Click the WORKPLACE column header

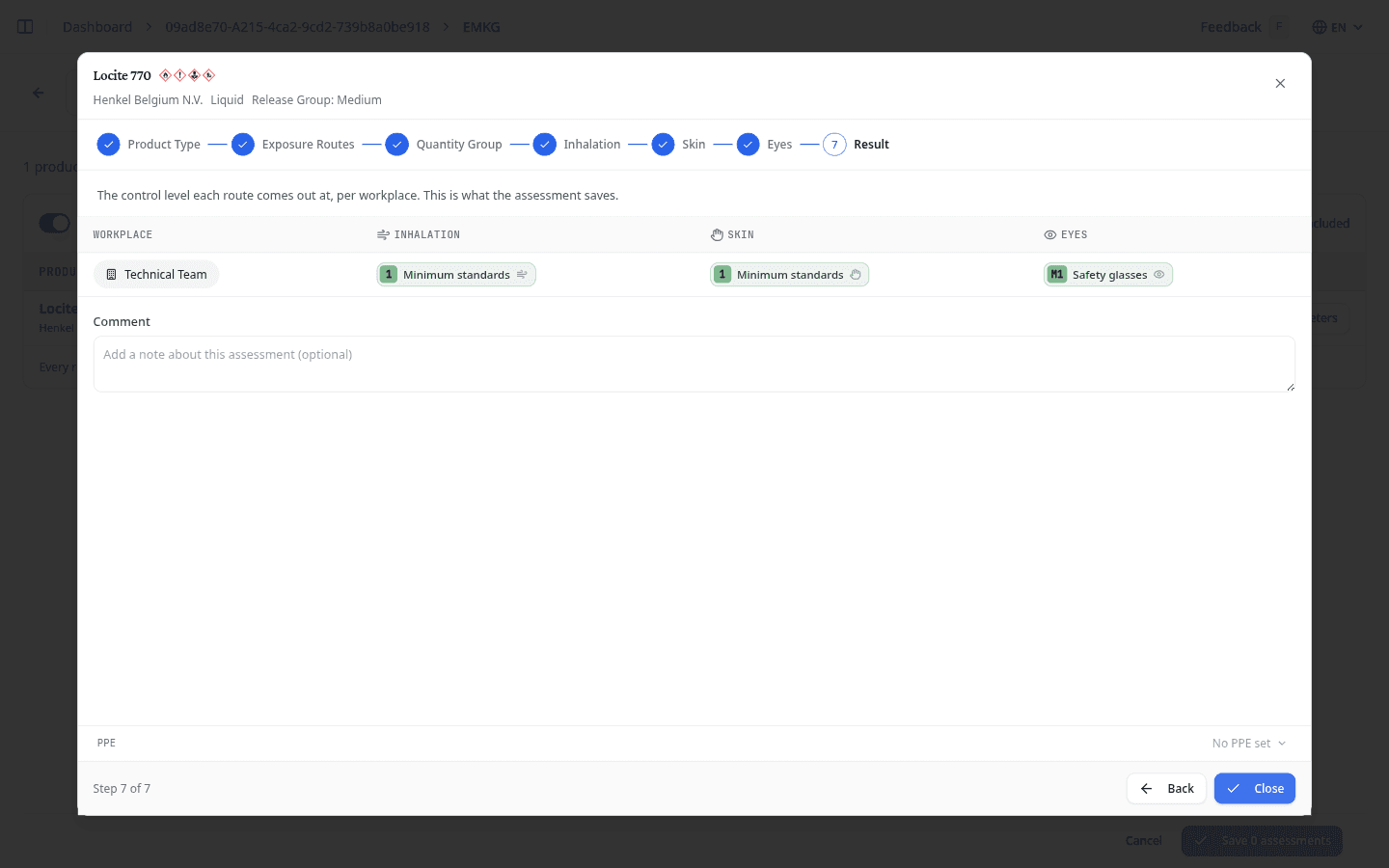[x=123, y=235]
